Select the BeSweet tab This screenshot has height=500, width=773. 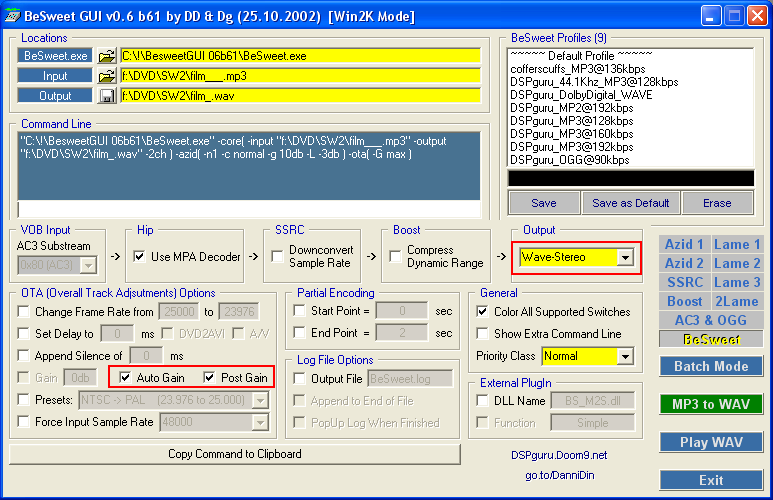711,339
